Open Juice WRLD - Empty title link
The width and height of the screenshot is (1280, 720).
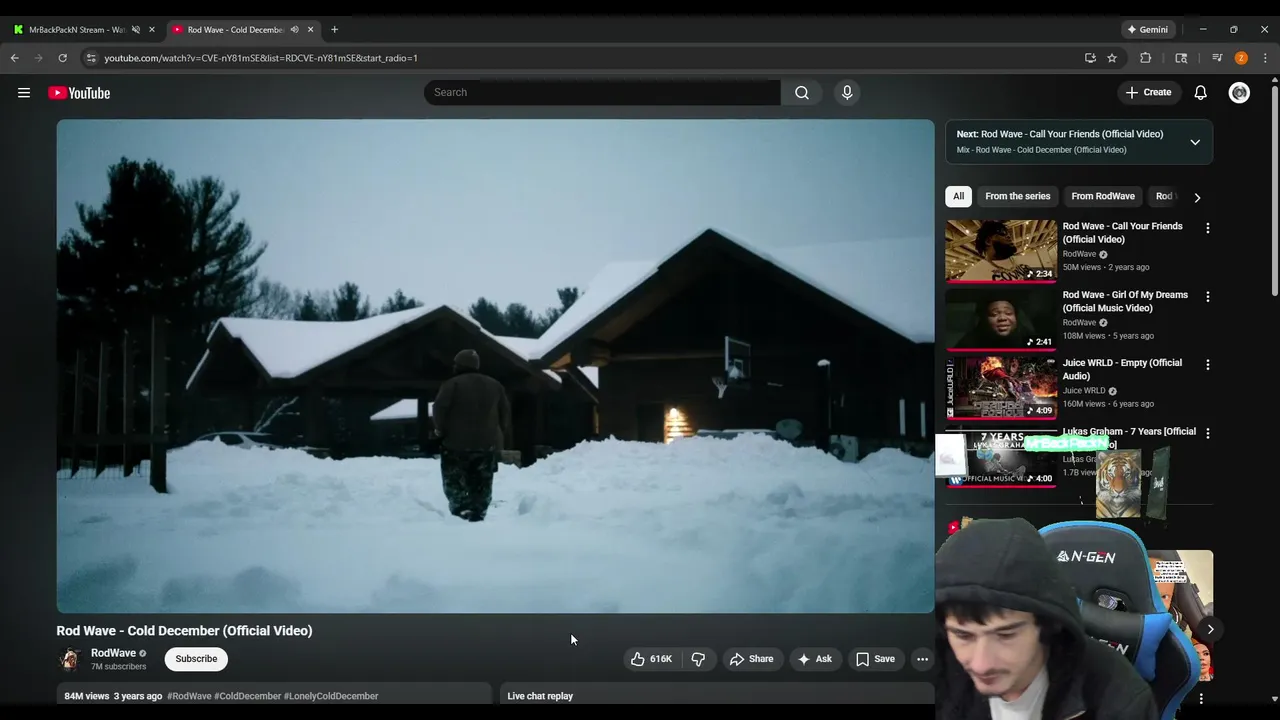click(x=1122, y=369)
